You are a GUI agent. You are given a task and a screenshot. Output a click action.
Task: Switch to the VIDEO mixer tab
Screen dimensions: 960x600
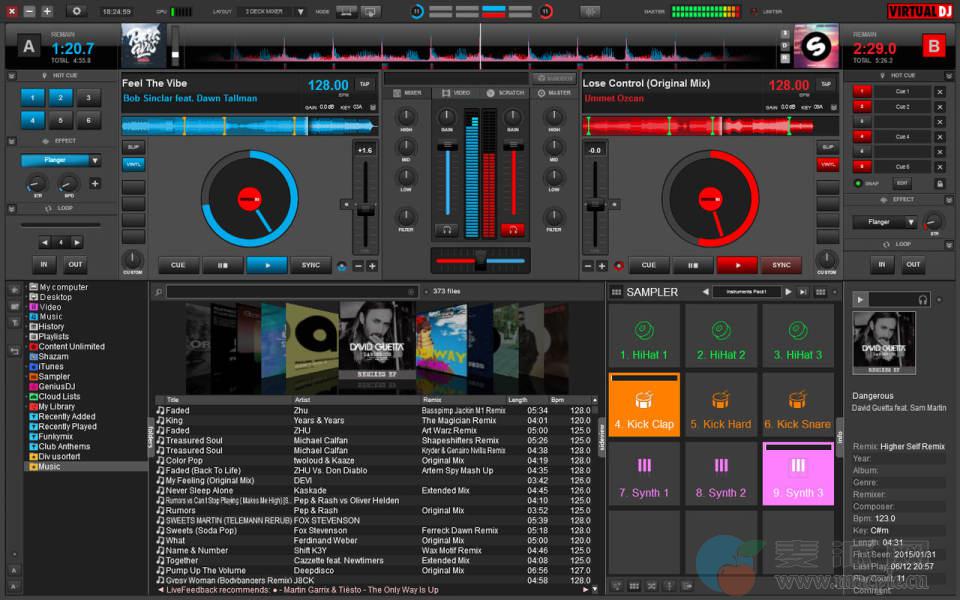click(455, 93)
